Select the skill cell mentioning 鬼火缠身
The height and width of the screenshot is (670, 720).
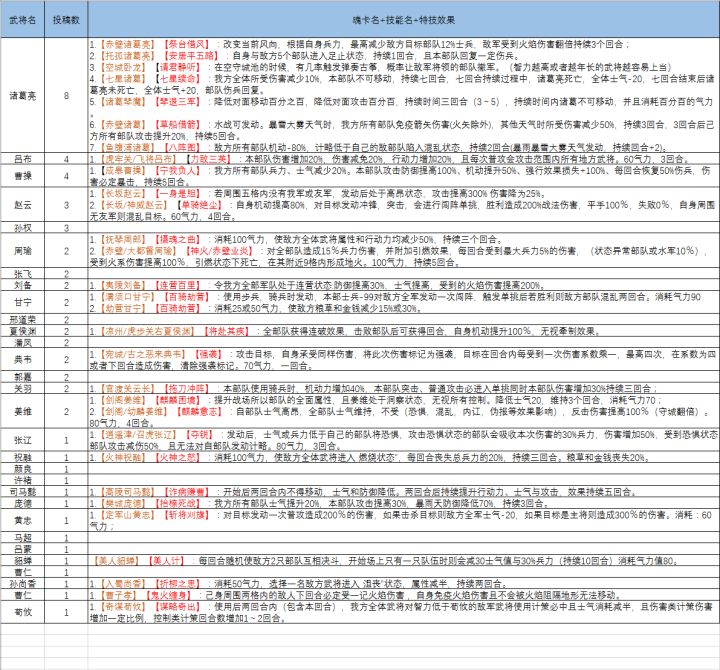[x=404, y=595]
